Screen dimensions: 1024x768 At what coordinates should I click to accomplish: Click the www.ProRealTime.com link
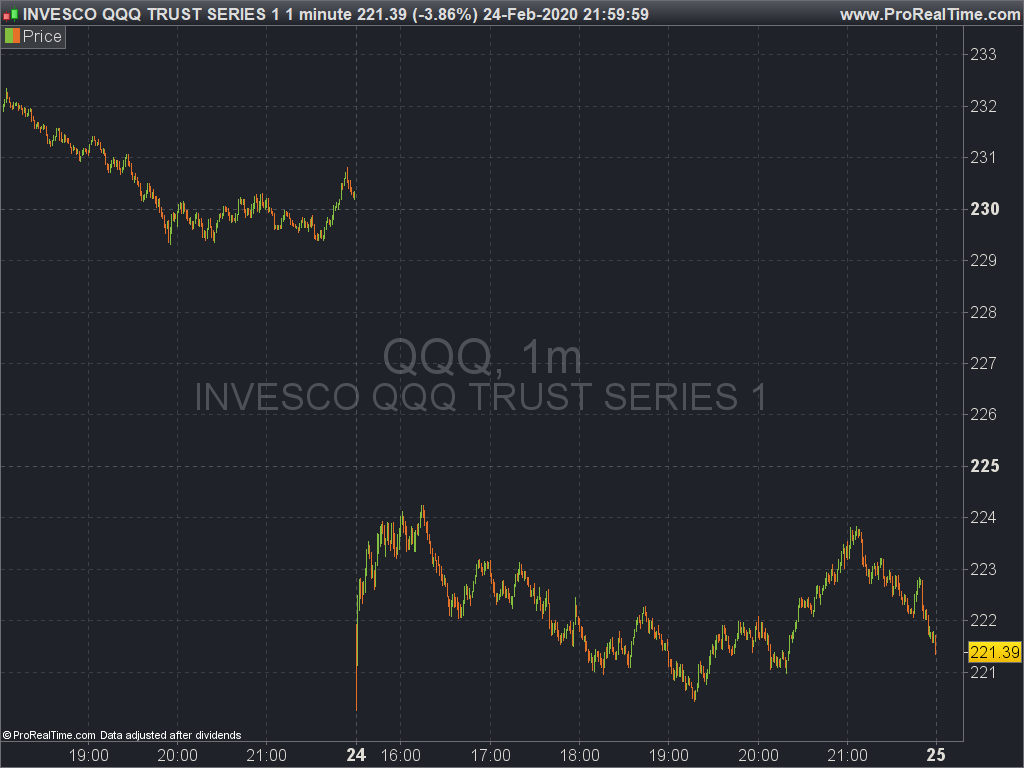pos(930,14)
